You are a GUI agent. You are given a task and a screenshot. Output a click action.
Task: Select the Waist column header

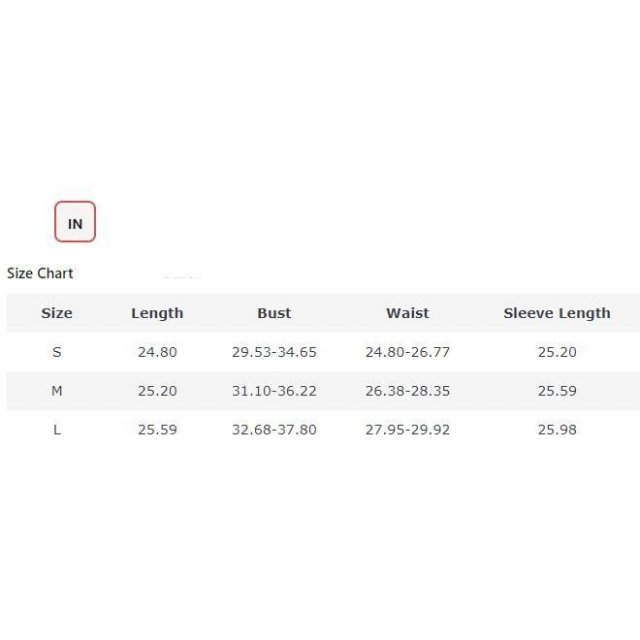407,313
